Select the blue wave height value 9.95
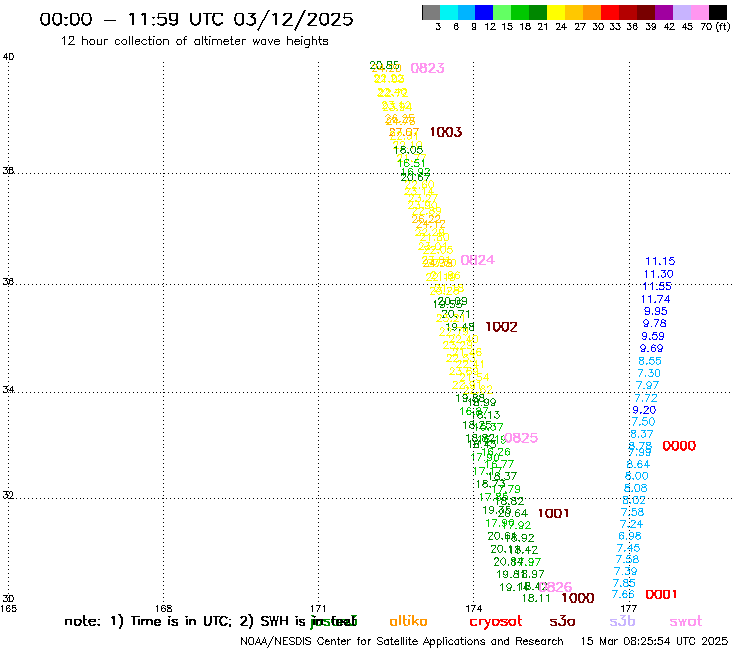The image size is (740, 650). point(656,311)
